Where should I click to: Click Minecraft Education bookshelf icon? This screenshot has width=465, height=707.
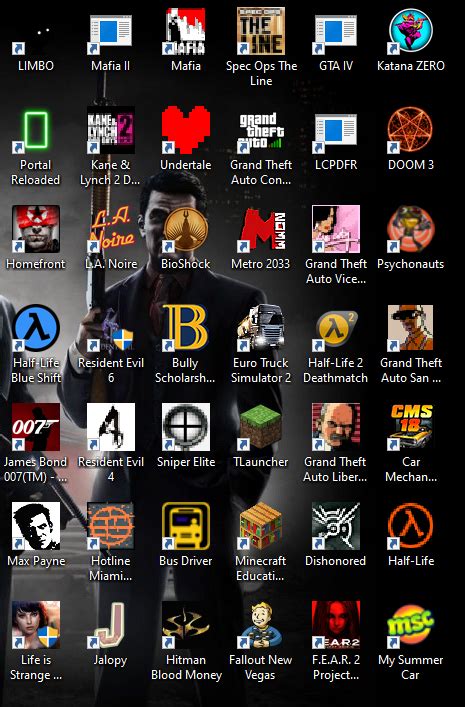point(261,526)
